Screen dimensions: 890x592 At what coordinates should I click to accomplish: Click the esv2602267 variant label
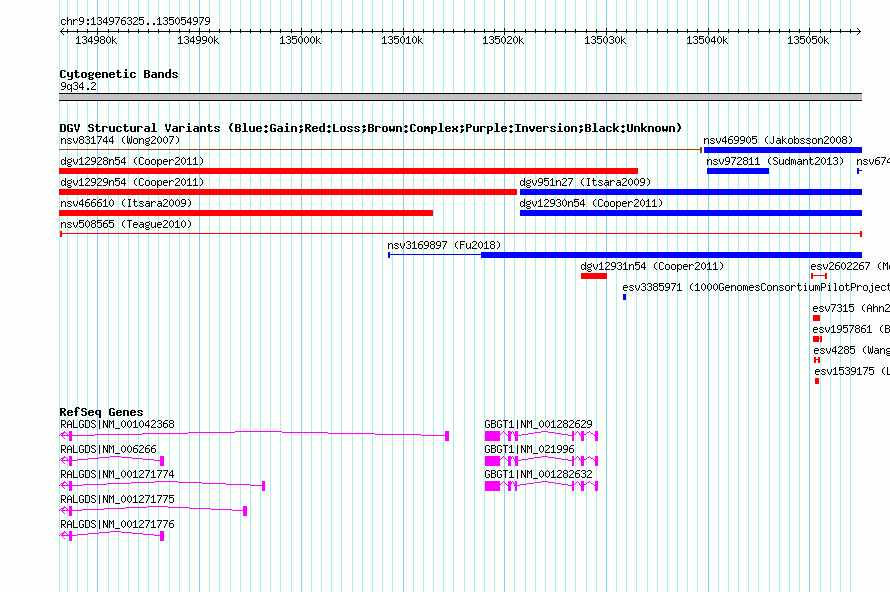(x=850, y=266)
